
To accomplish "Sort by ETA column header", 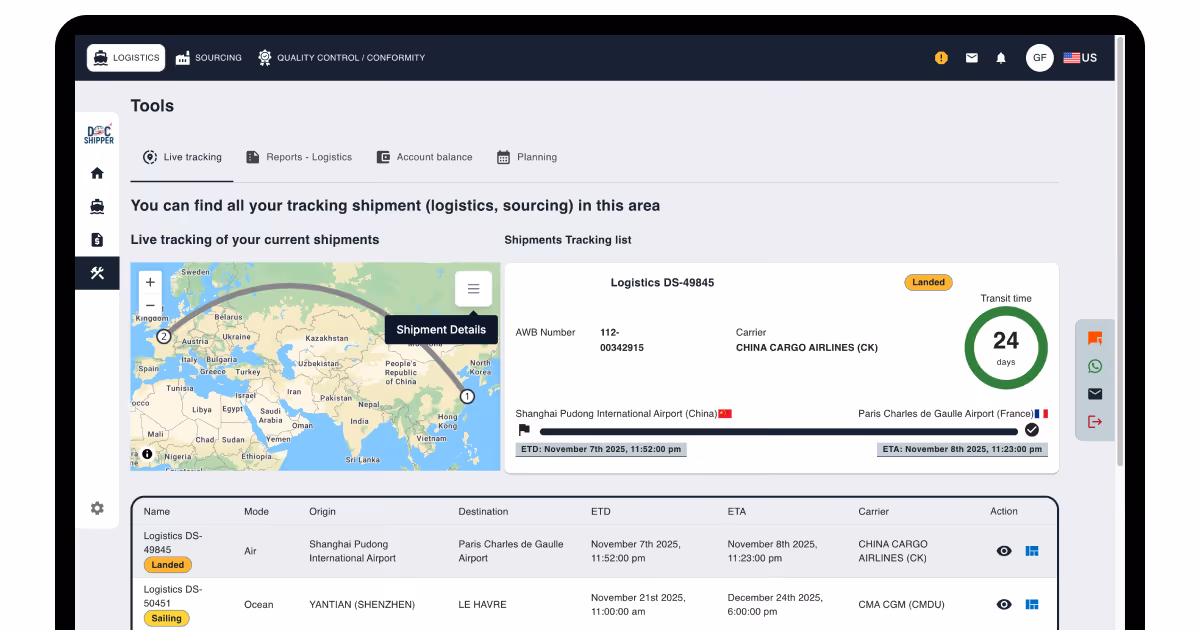I will [x=737, y=511].
